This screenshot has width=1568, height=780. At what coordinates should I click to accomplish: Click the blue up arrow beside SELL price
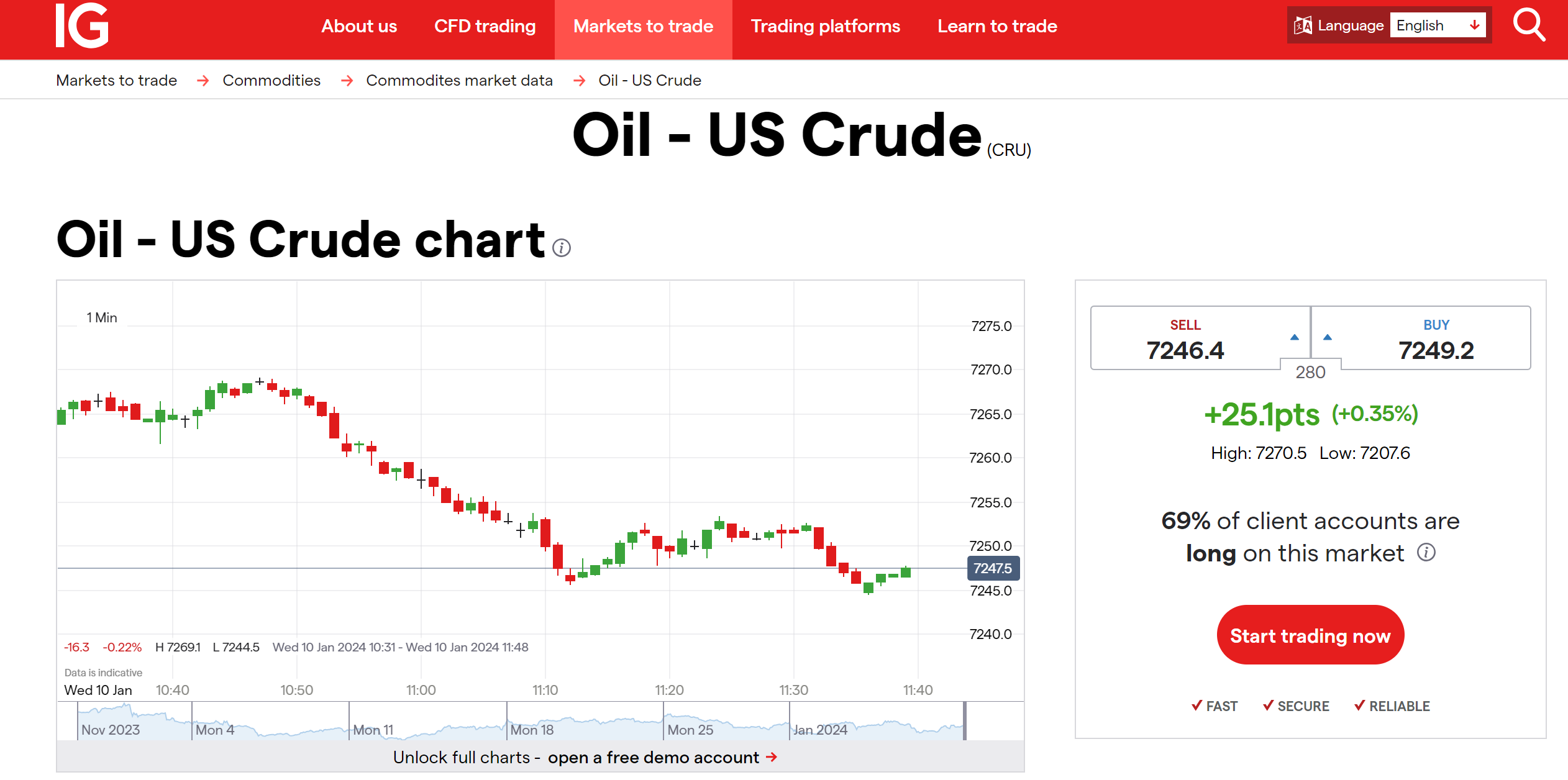(x=1295, y=337)
